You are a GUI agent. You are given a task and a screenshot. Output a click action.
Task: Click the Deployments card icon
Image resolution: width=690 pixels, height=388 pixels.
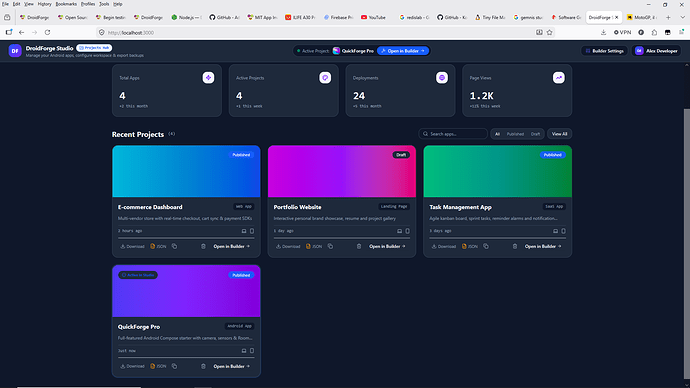(442, 78)
